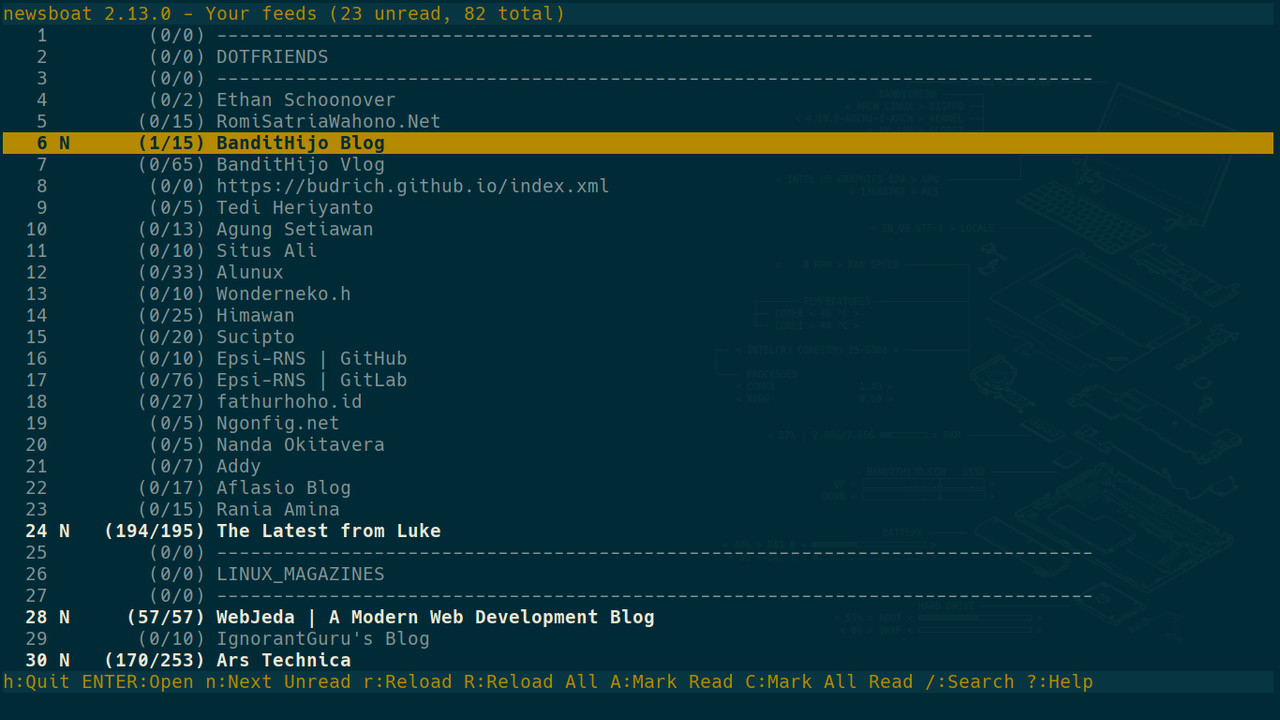
Task: Select the RomiSatriaWahono.Net feed
Action: click(328, 121)
